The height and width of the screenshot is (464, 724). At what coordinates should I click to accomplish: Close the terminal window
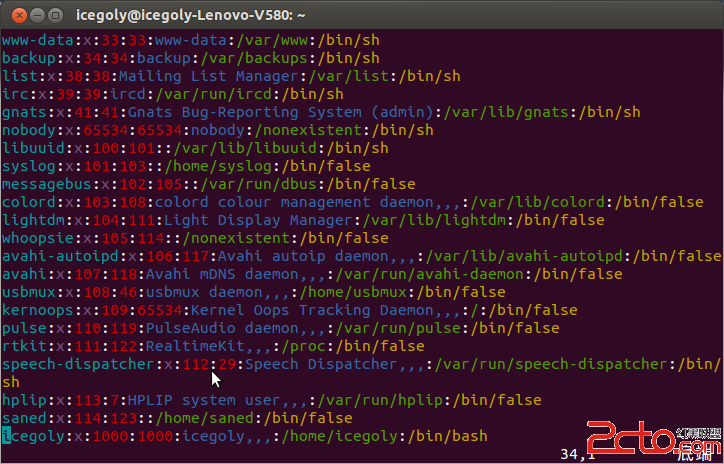pos(19,16)
